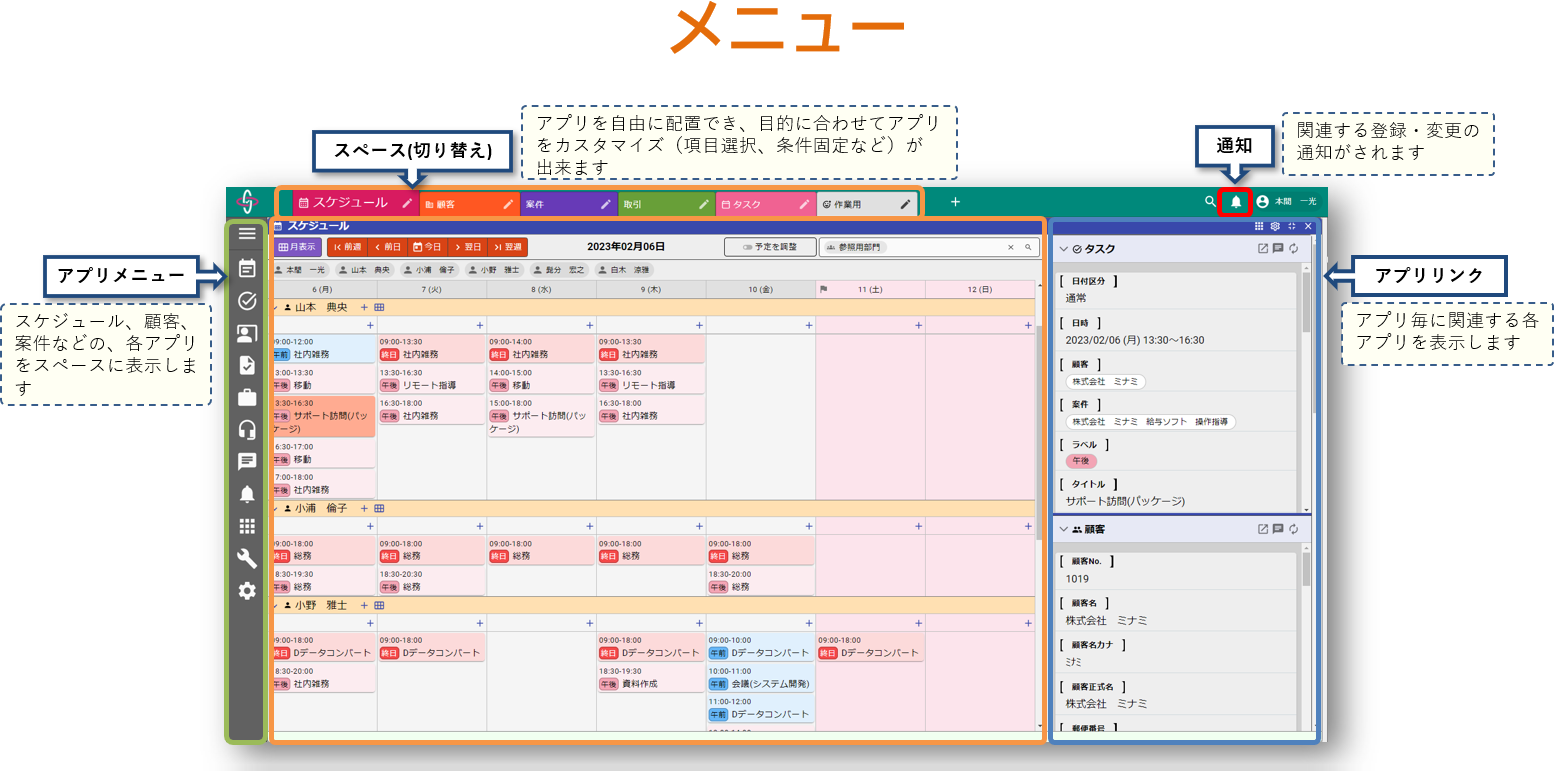Viewport: 1561px width, 771px height.
Task: Click the app logo in top-left
Action: (247, 201)
